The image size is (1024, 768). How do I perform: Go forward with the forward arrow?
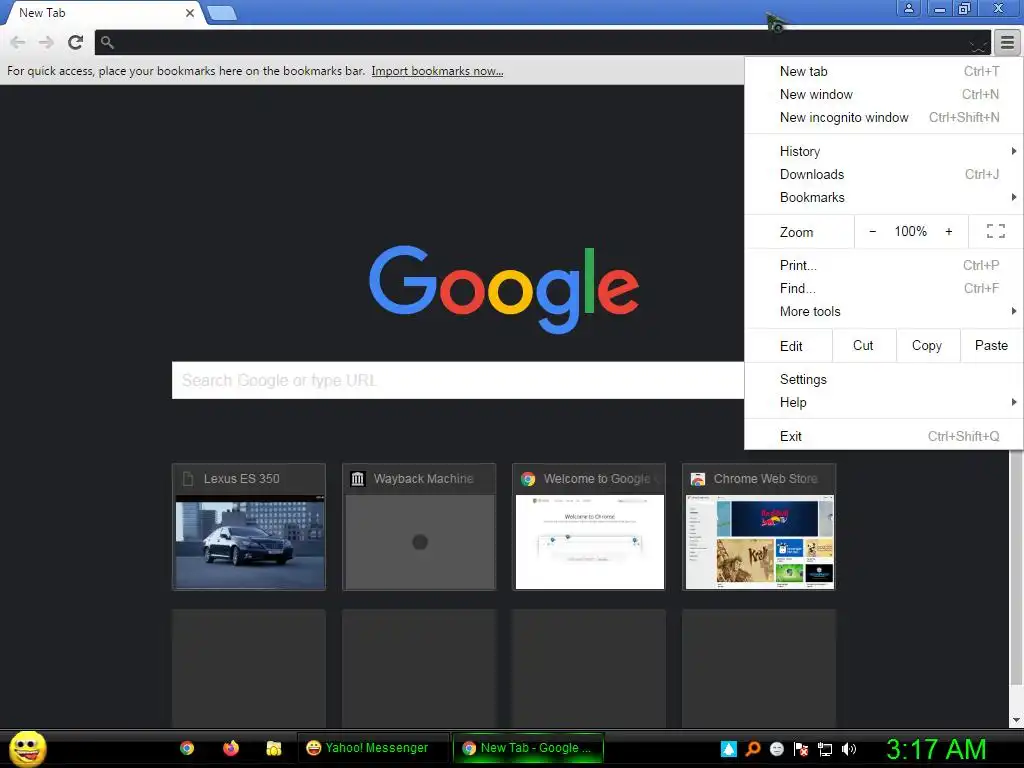pos(46,42)
